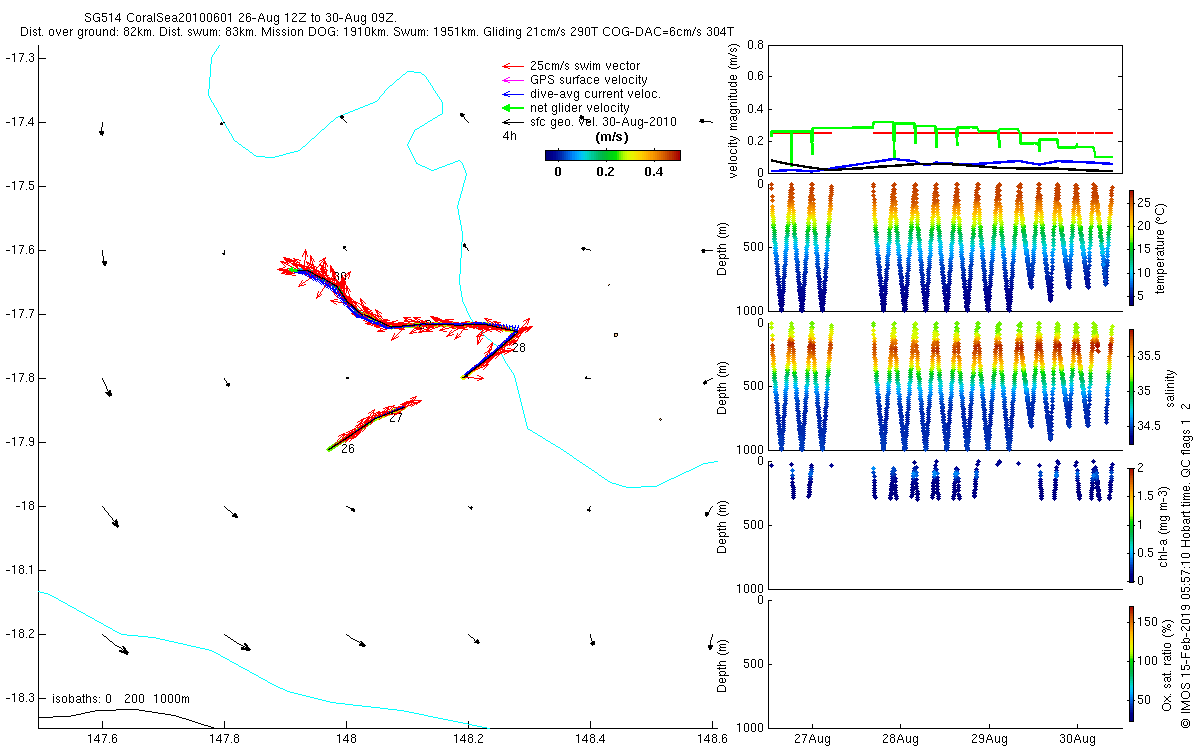The height and width of the screenshot is (750, 1200).
Task: Click the 148.2 longitude tick label
Action: point(468,741)
